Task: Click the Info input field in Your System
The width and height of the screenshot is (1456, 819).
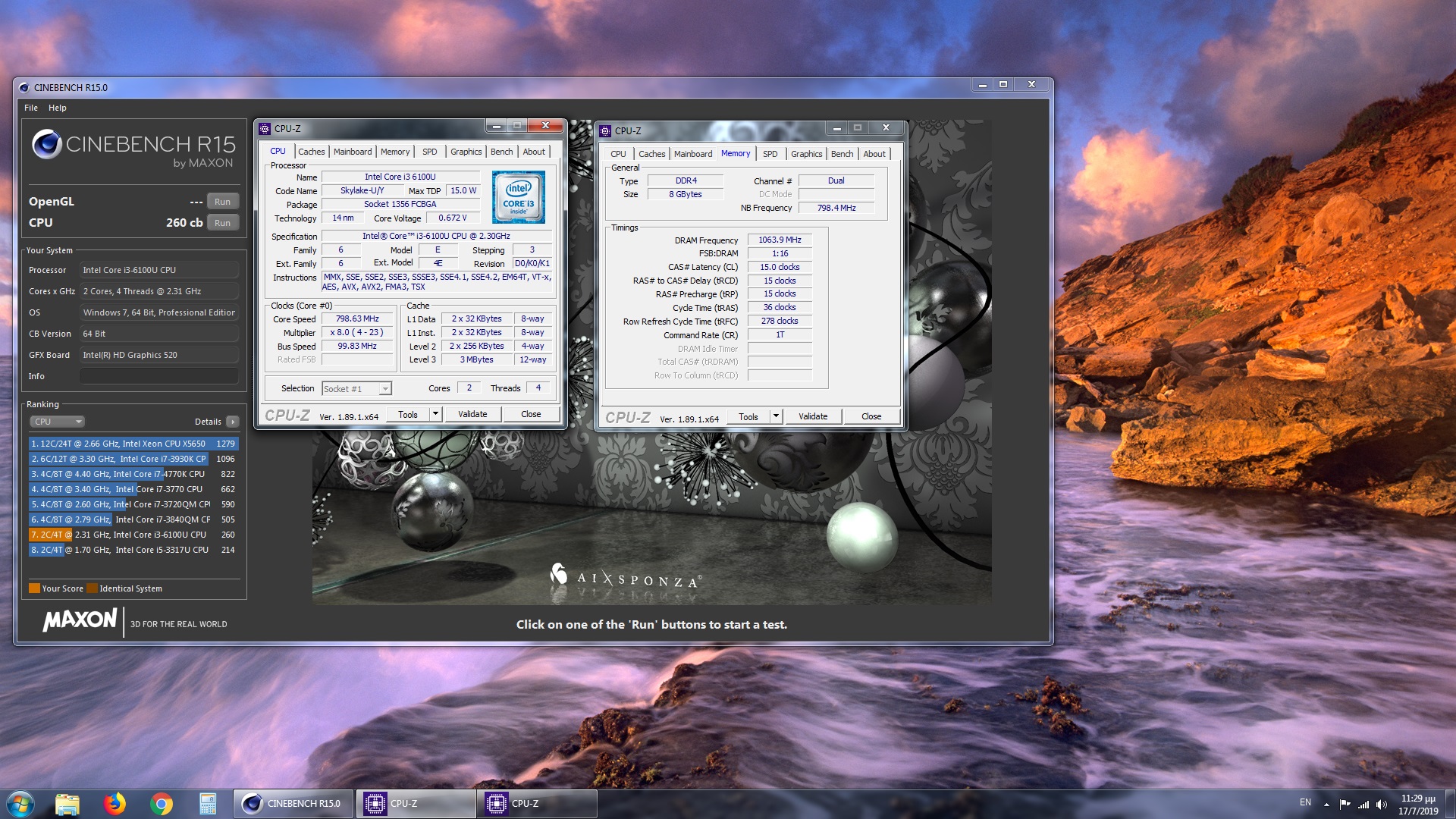Action: pyautogui.click(x=159, y=376)
